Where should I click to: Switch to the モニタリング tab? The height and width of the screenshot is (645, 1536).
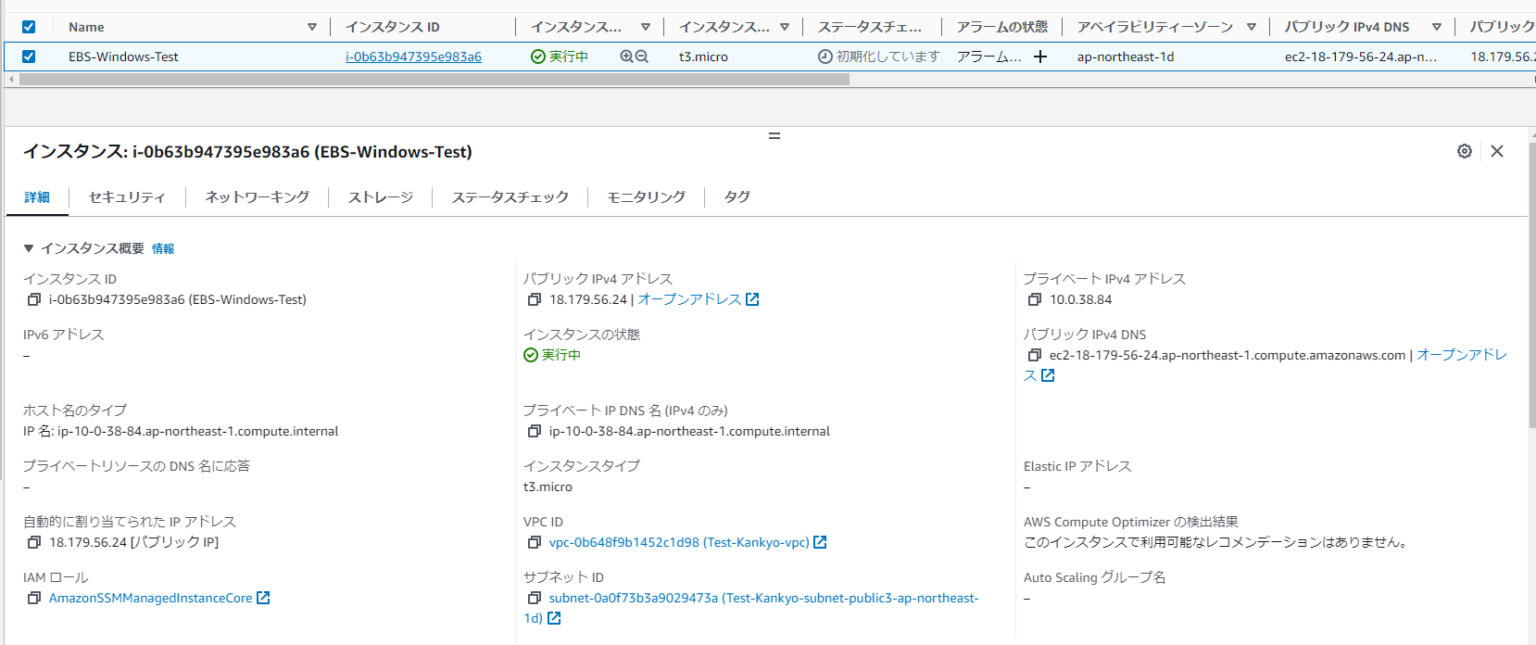[646, 197]
